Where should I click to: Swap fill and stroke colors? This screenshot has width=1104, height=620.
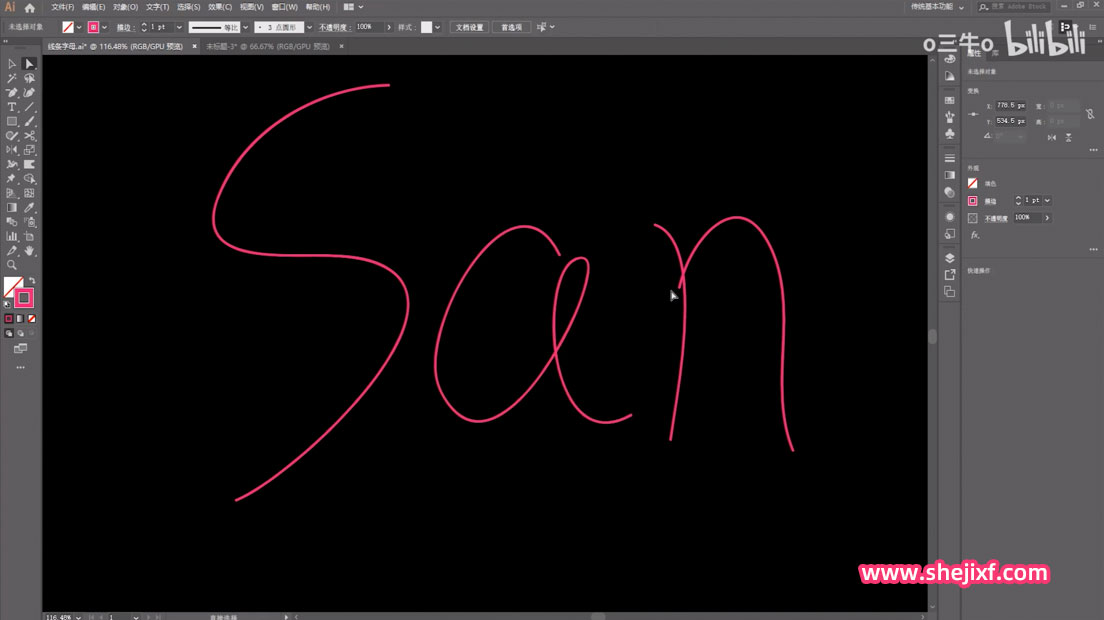pos(32,281)
